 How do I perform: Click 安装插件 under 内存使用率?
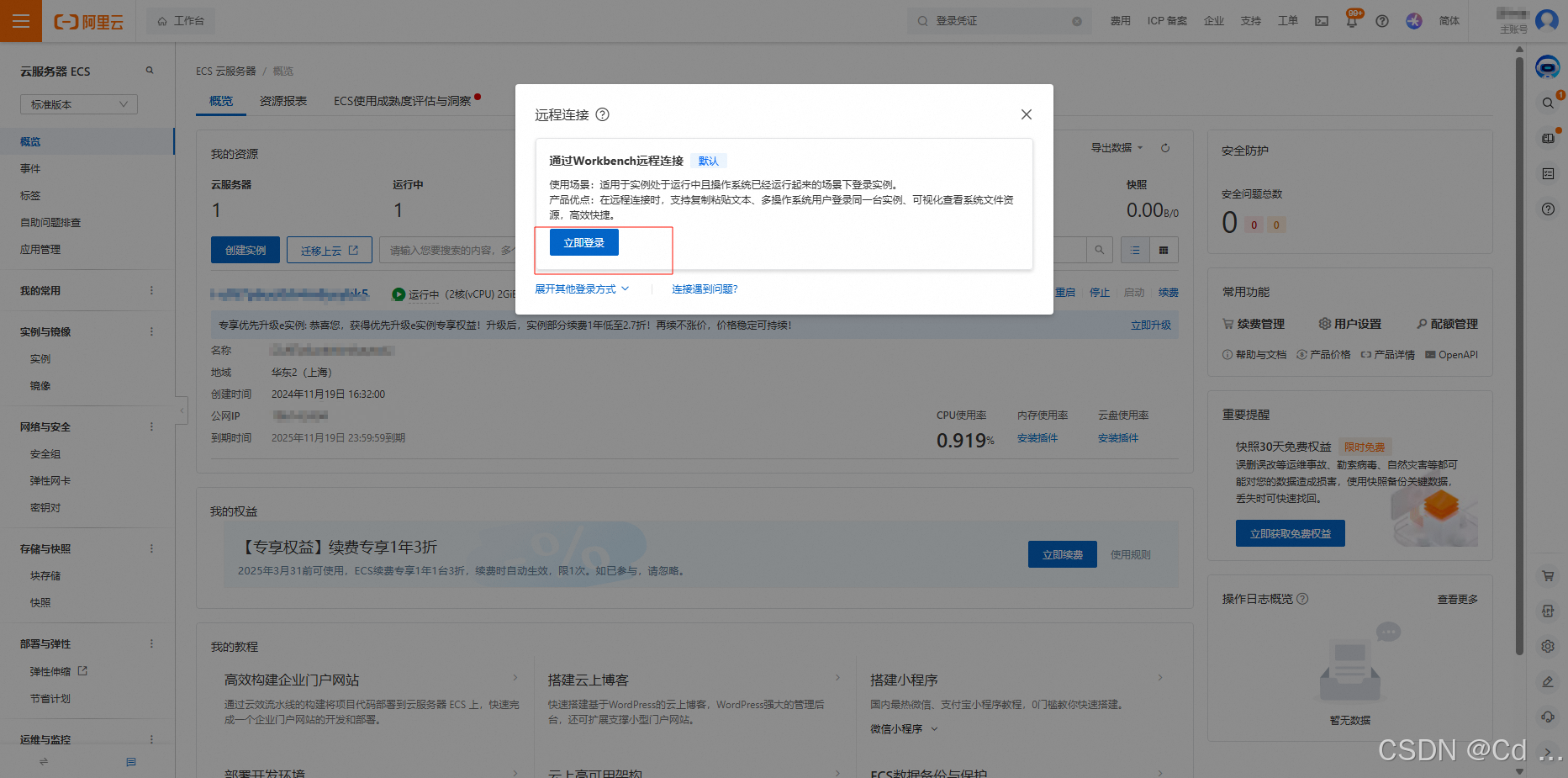(x=1037, y=437)
